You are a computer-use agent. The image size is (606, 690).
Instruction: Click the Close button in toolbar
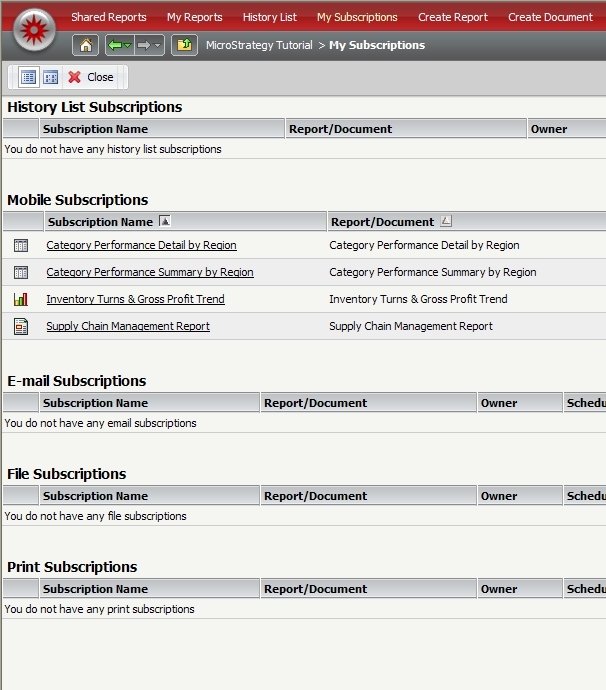point(90,77)
